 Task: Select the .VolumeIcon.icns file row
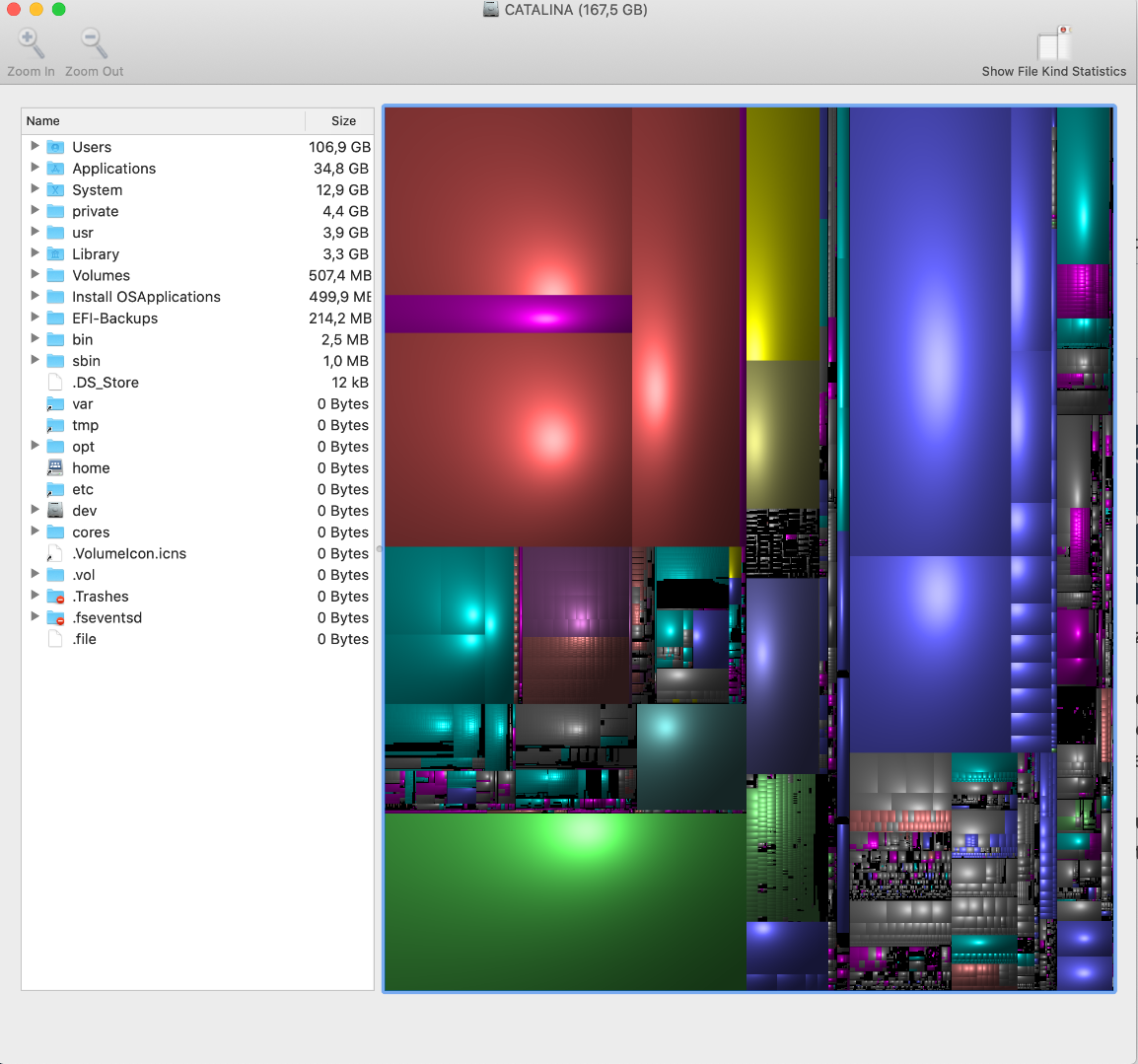pos(129,553)
